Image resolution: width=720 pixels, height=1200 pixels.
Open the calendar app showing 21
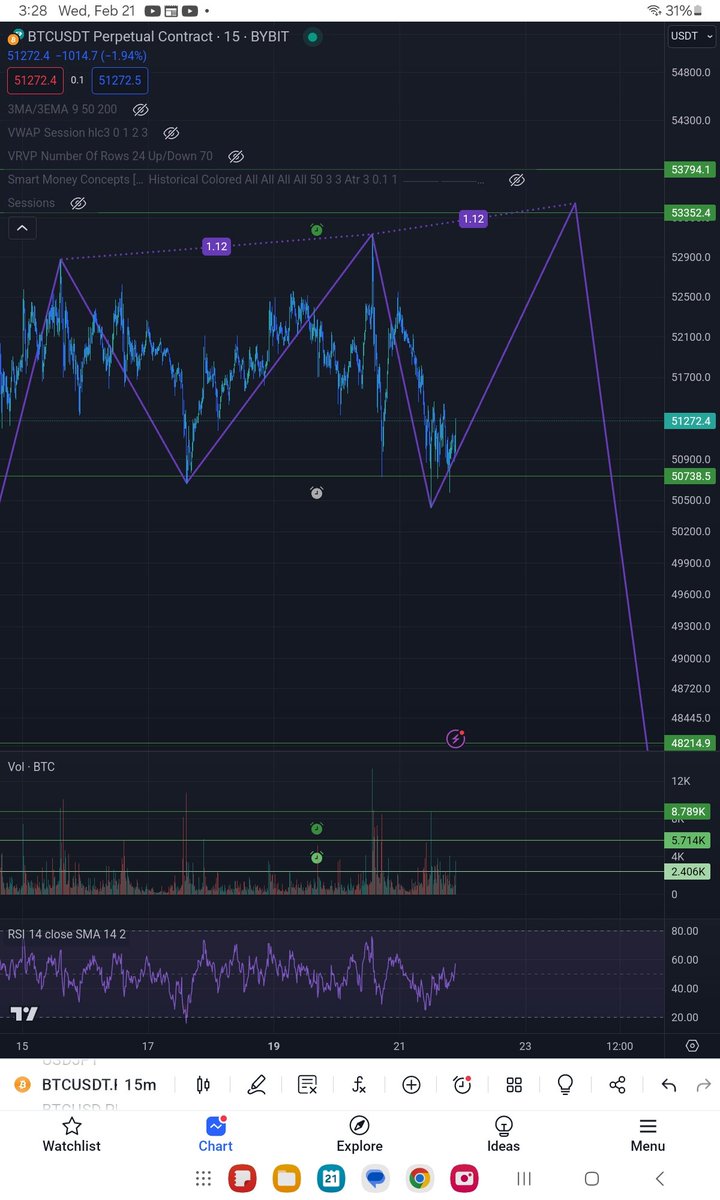(331, 1178)
